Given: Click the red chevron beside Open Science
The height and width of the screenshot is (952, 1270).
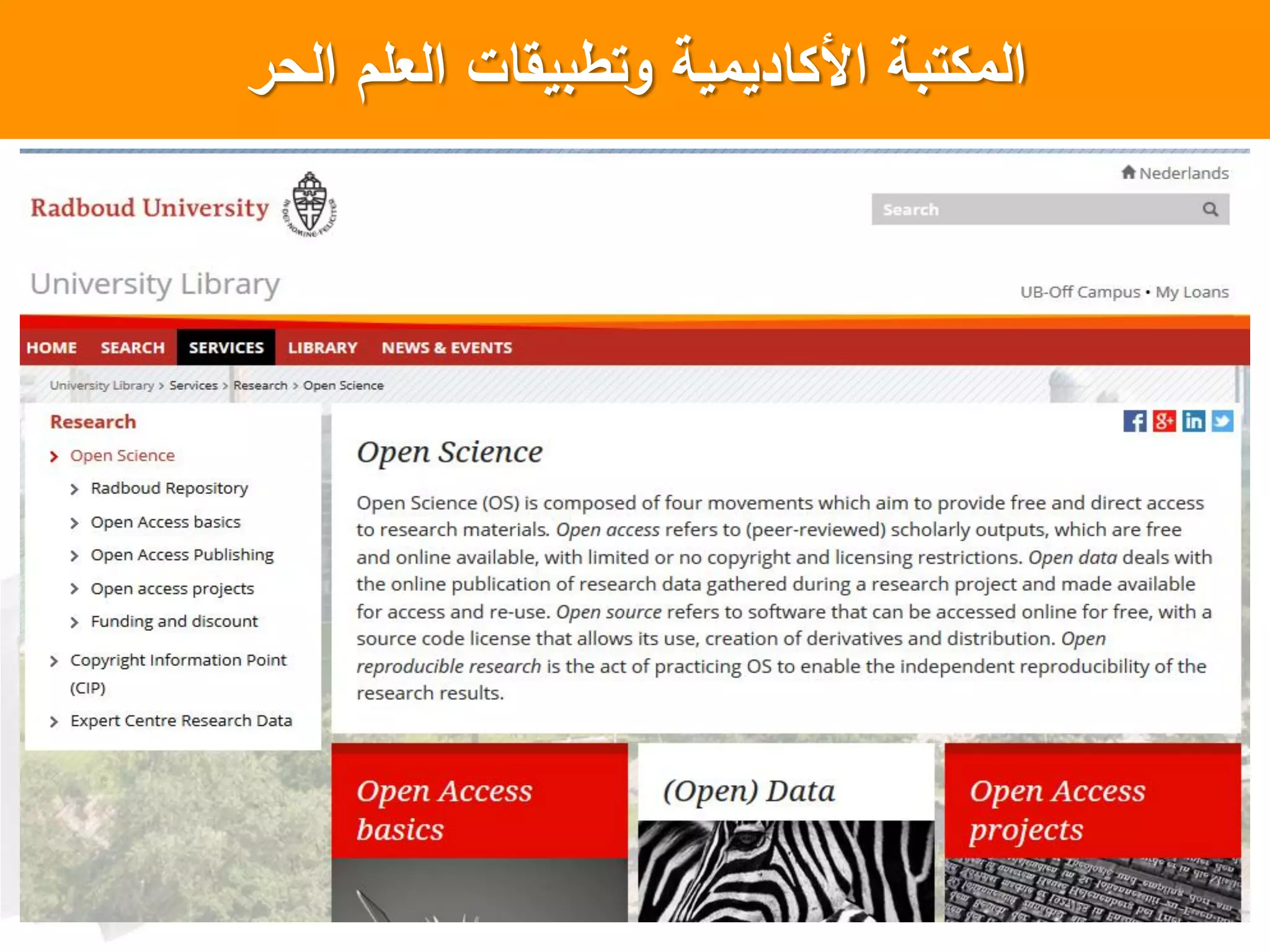Looking at the screenshot, I should tap(54, 457).
